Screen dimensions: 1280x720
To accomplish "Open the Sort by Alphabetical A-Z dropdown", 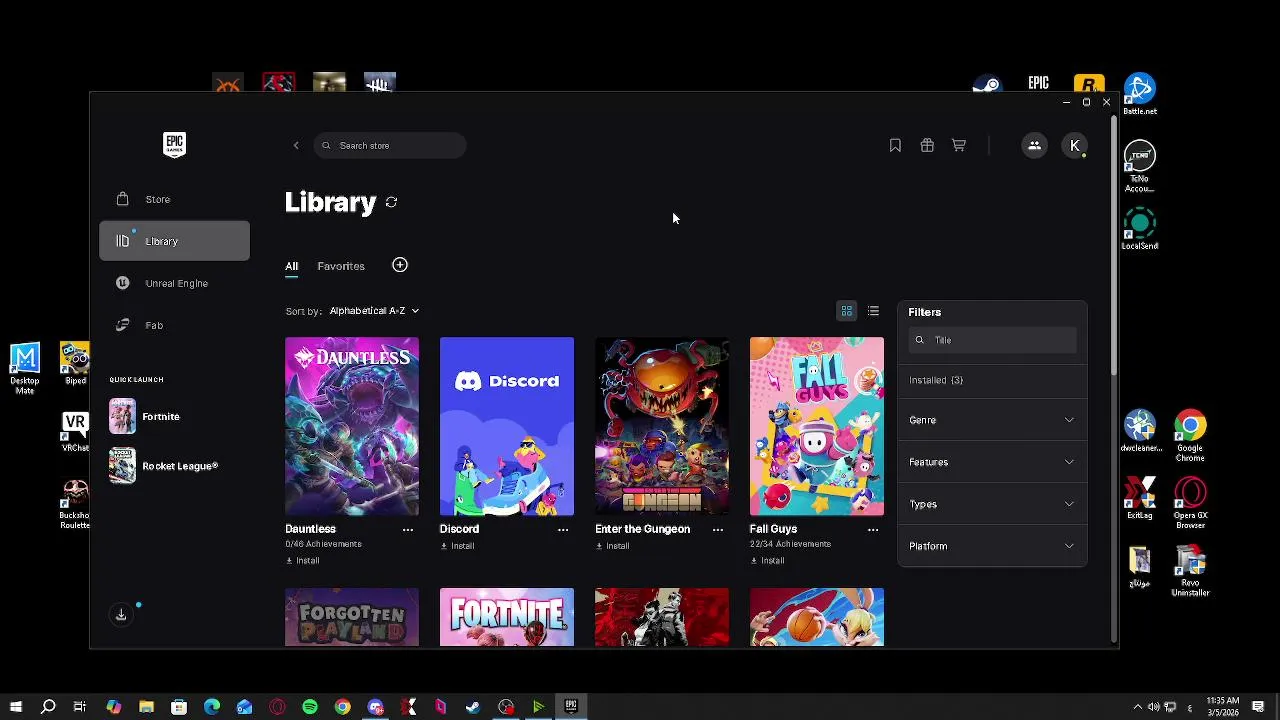I will 374,311.
